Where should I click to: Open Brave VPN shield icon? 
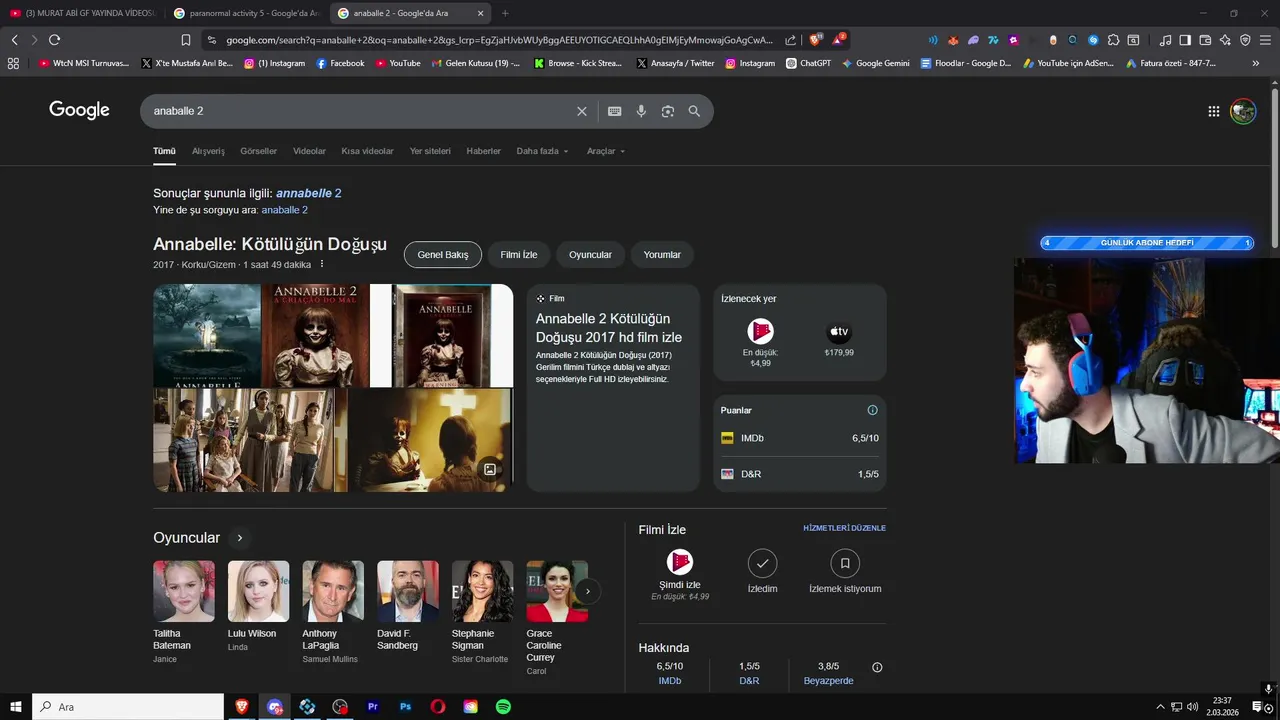(x=1245, y=40)
